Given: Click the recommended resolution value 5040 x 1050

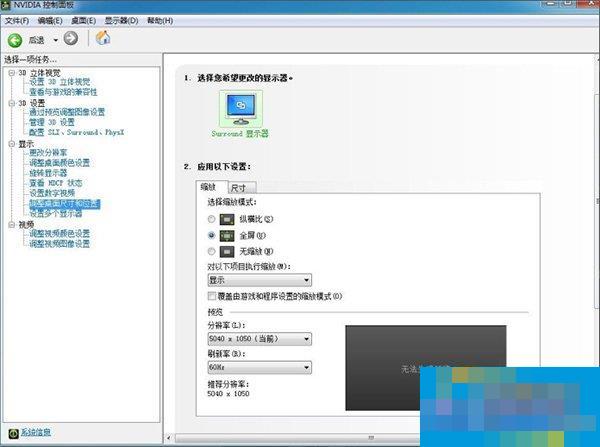Looking at the screenshot, I should point(228,394).
